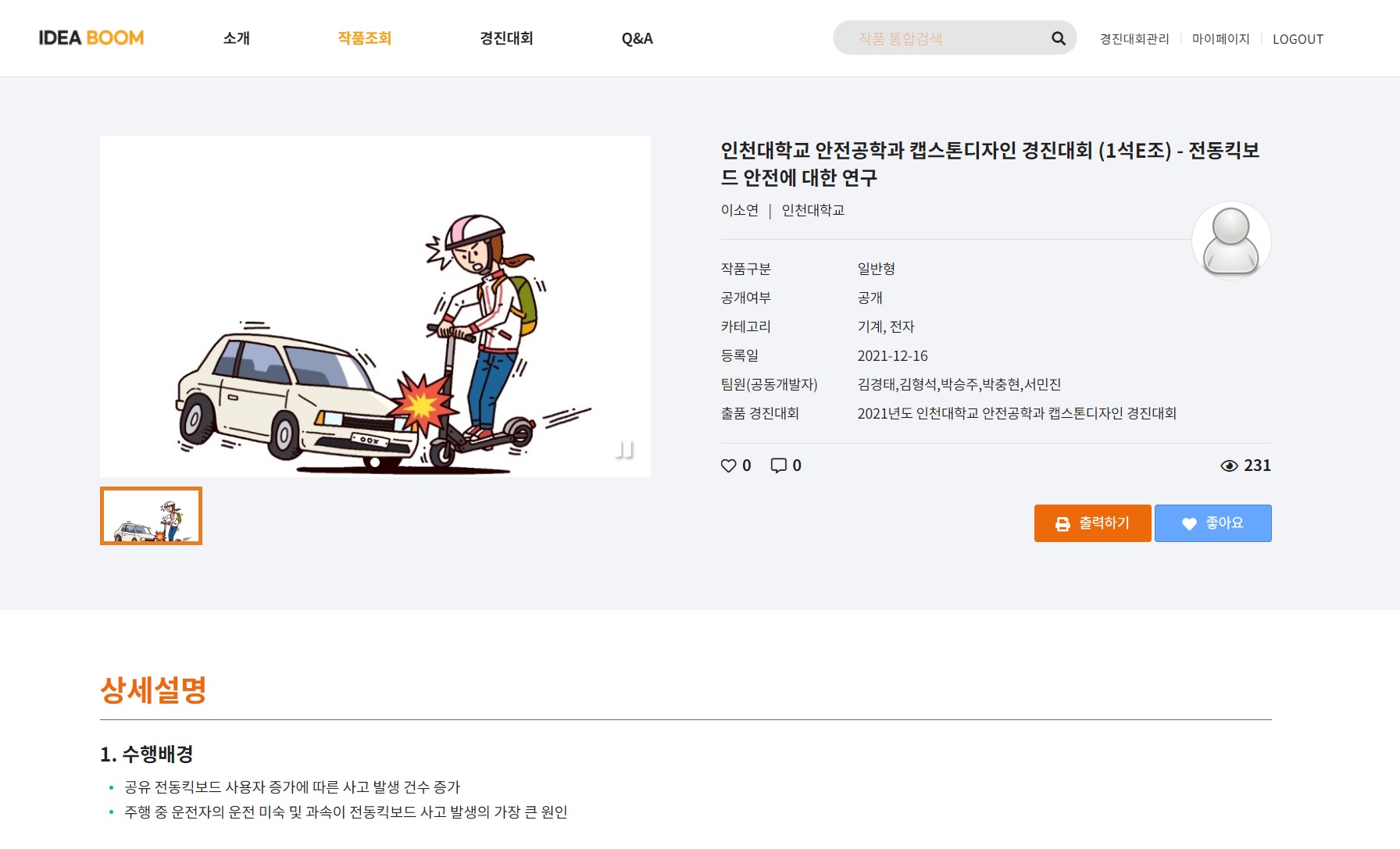Open the Q&A menu
This screenshot has width=1400, height=849.
tap(637, 38)
